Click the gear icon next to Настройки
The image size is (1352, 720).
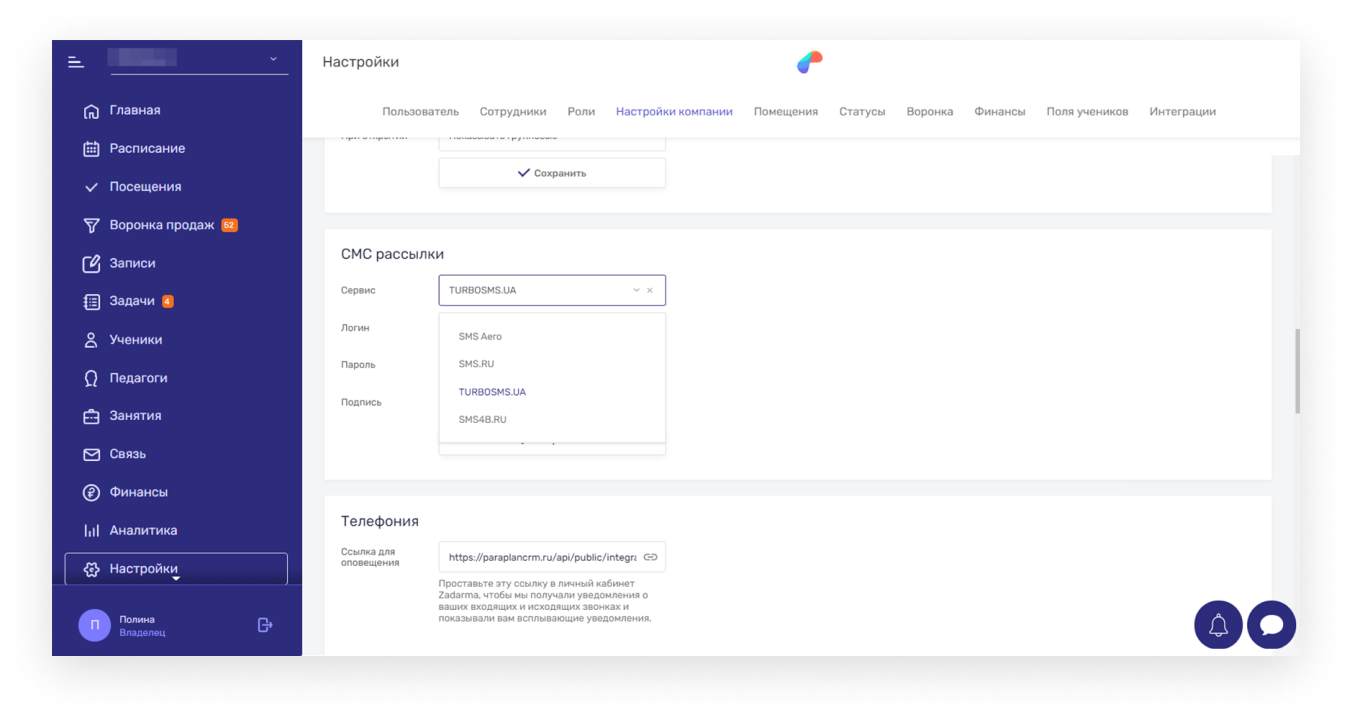coord(91,569)
